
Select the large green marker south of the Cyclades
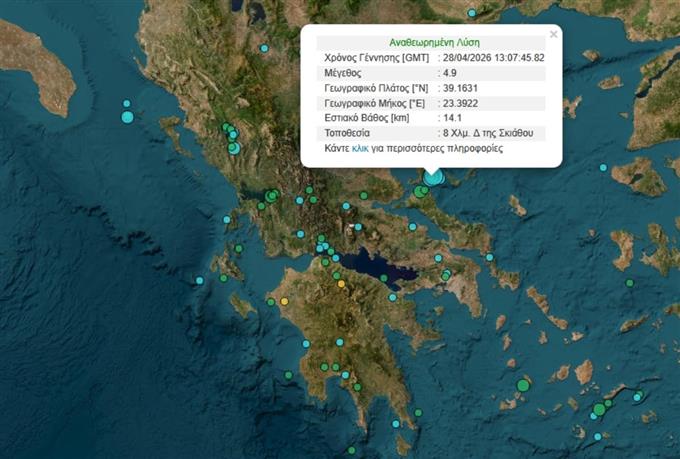(x=523, y=385)
